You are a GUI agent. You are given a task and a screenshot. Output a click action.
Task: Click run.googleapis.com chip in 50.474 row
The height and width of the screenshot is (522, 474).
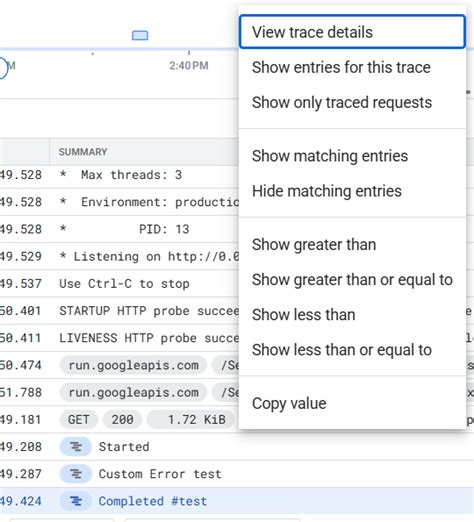point(133,365)
